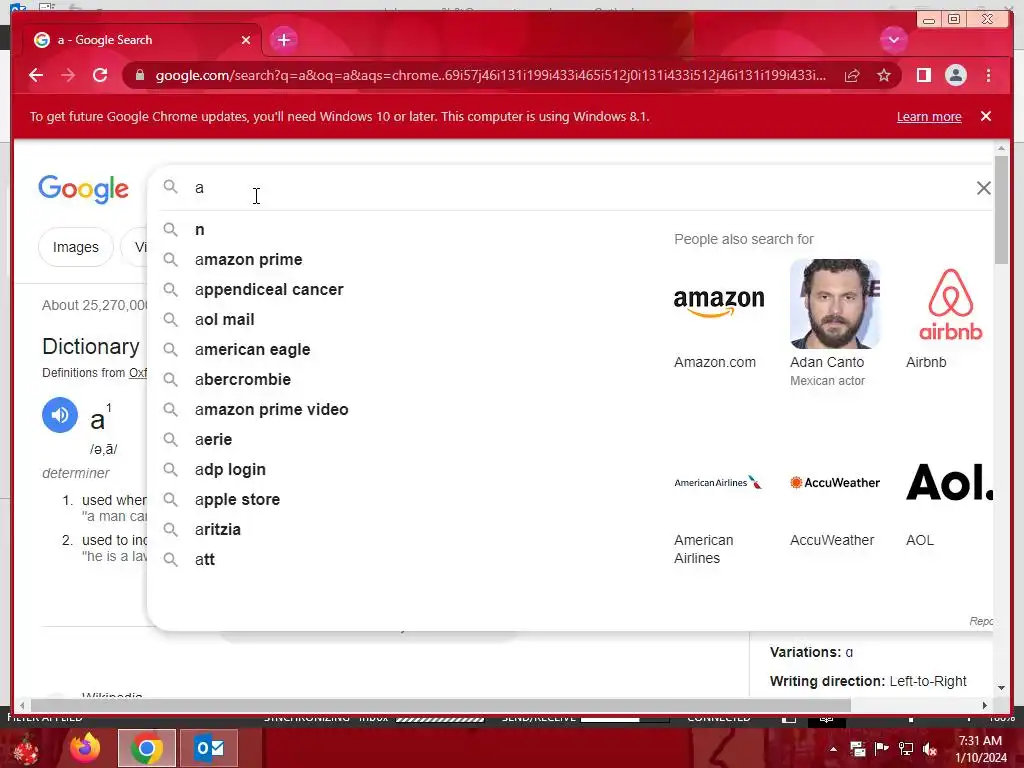Click Learn more about Chrome updates
This screenshot has width=1024, height=768.
929,117
